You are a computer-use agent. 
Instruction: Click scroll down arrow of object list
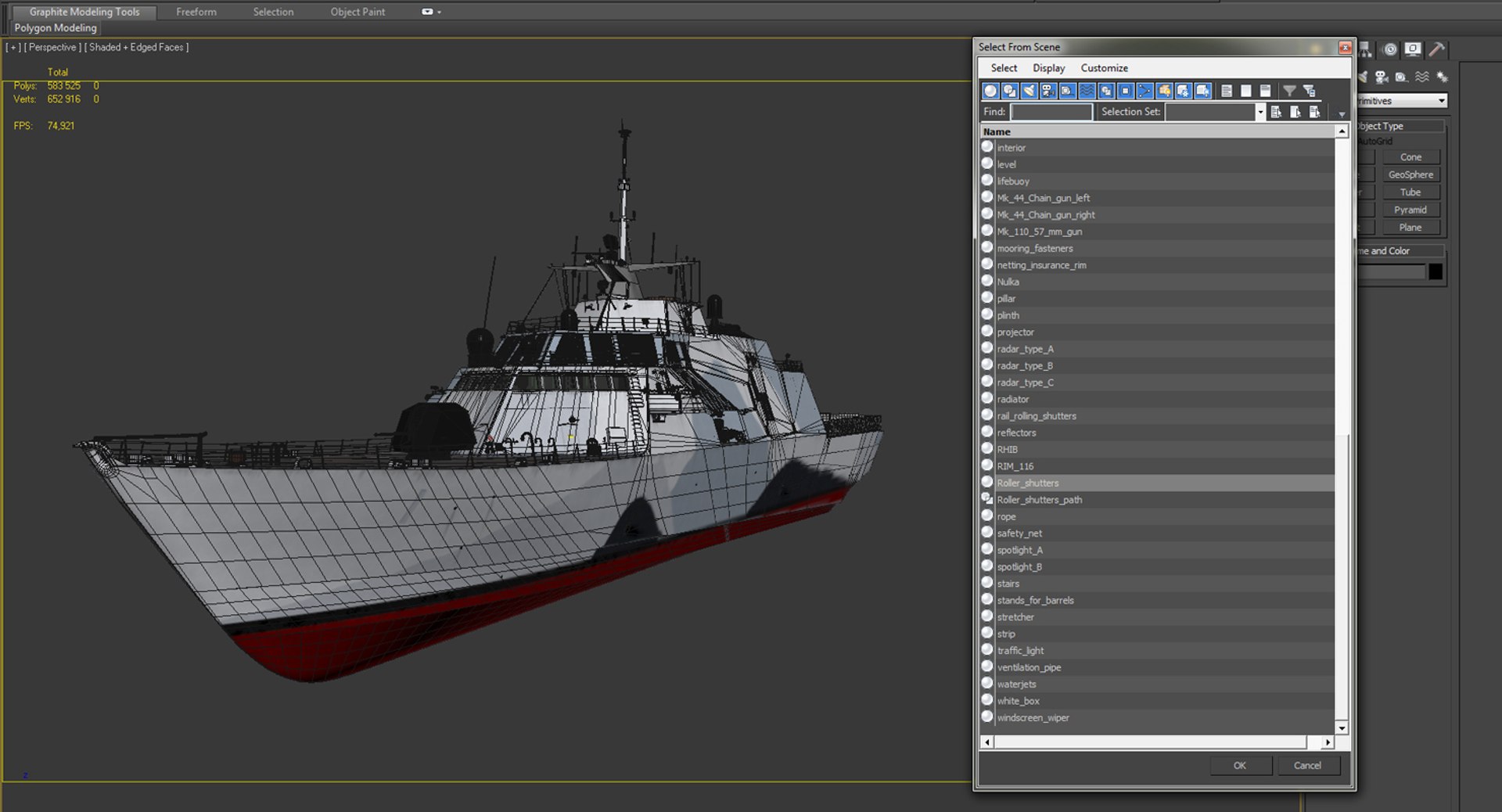coord(1342,728)
